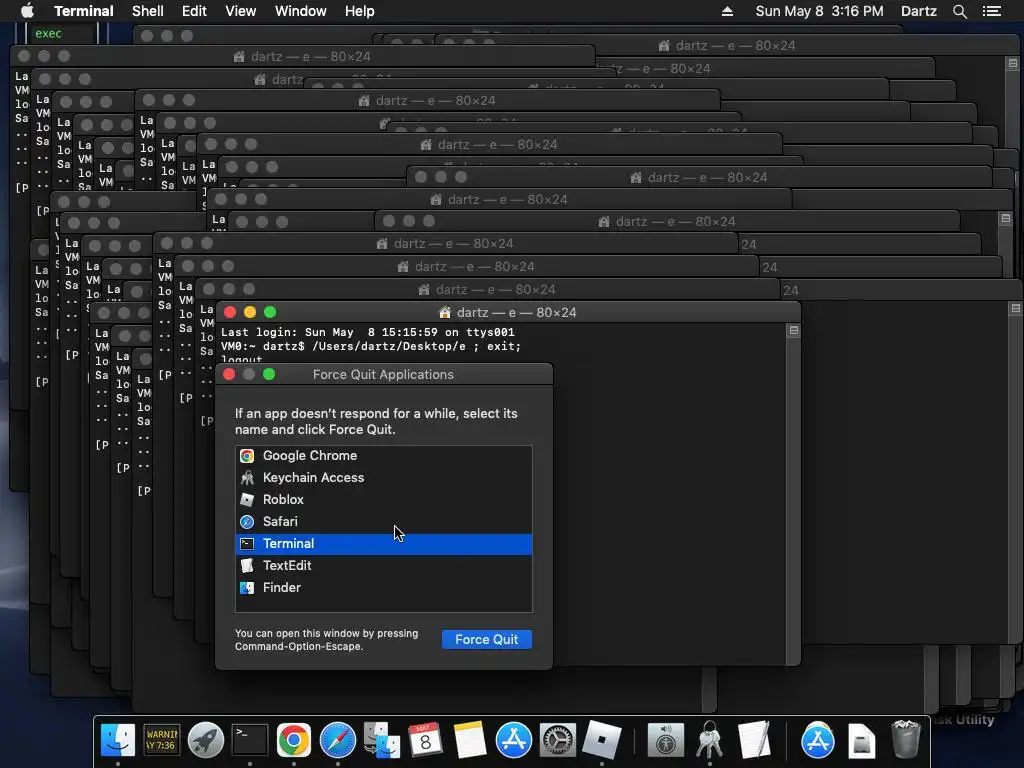Open System Preferences gear in Dock
This screenshot has height=768, width=1024.
[x=557, y=740]
